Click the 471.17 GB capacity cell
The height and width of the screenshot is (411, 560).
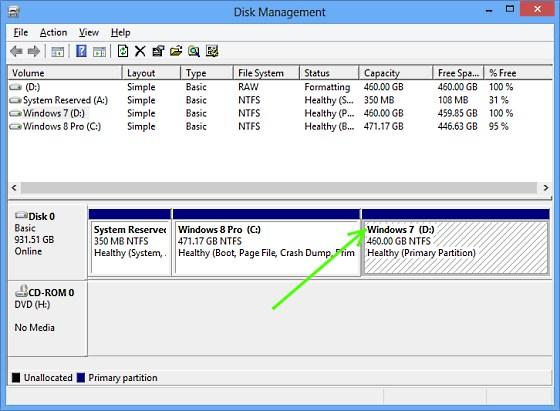pos(384,126)
